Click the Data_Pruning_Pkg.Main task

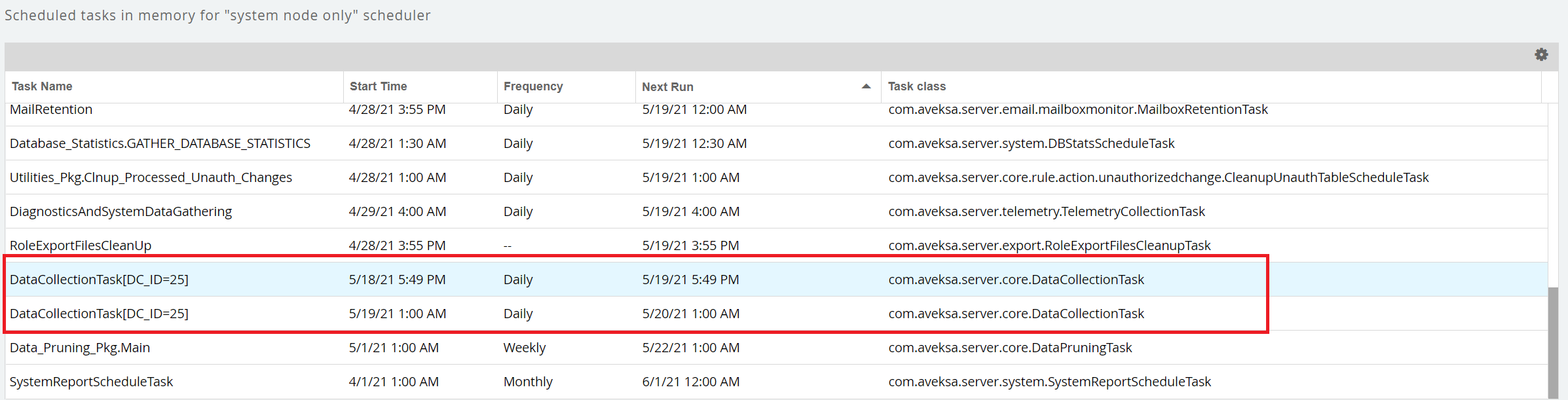[x=80, y=348]
